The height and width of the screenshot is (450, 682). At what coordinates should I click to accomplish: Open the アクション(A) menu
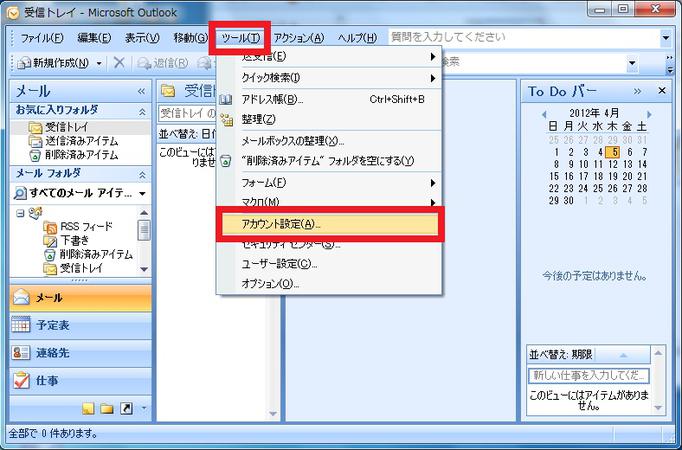pyautogui.click(x=299, y=38)
